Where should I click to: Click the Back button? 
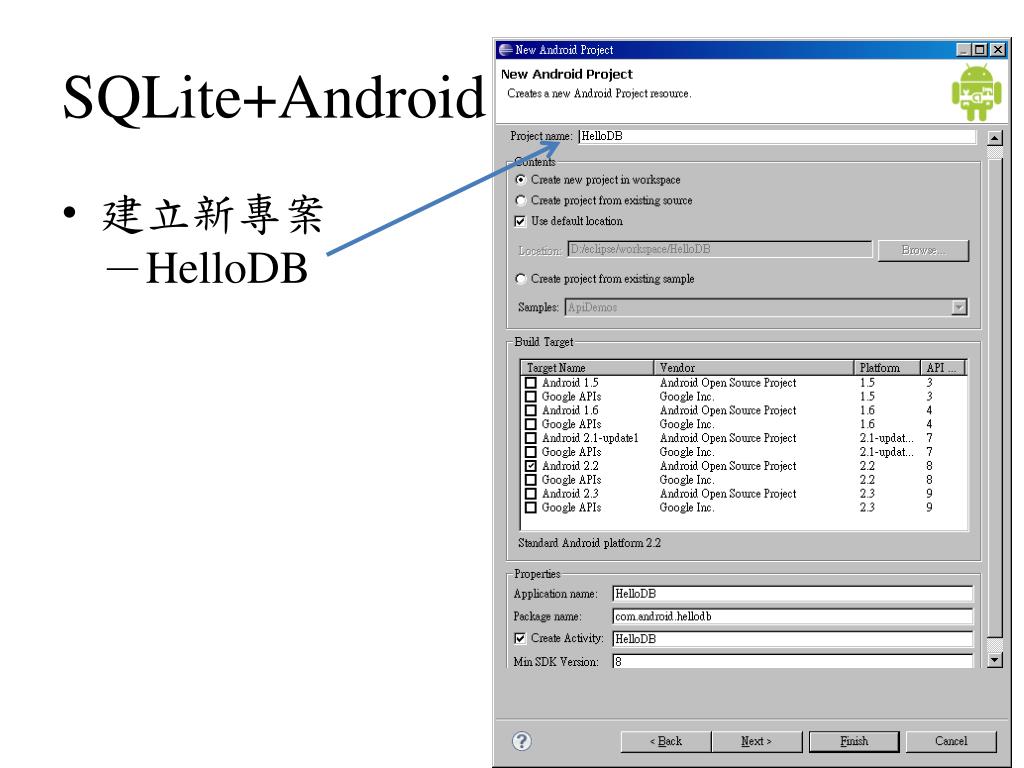(665, 741)
